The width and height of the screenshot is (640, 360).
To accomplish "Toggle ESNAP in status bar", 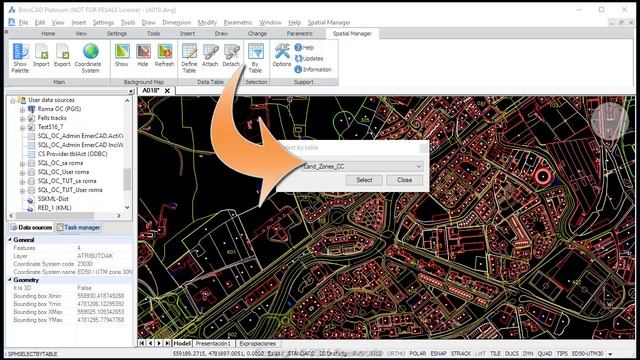I will tap(438, 353).
